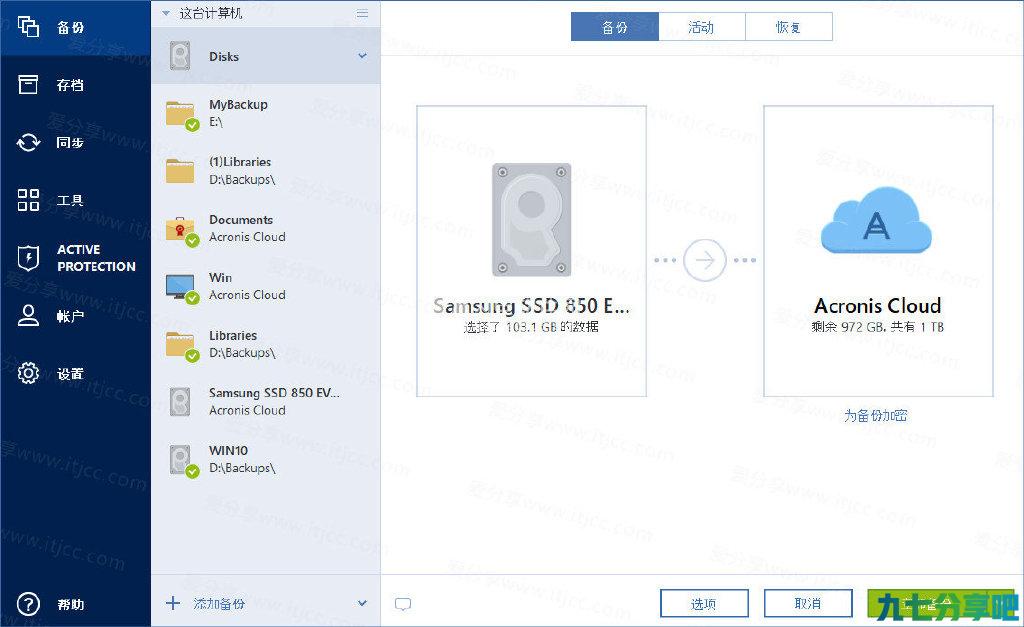Switch to the 恢复 recovery tab
The width and height of the screenshot is (1024, 627).
click(x=788, y=27)
